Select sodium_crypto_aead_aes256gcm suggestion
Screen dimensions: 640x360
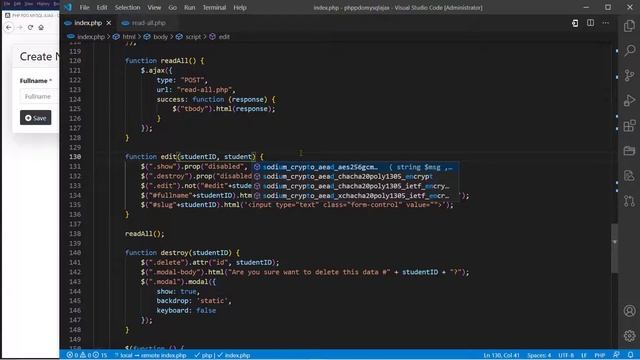[x=355, y=167]
